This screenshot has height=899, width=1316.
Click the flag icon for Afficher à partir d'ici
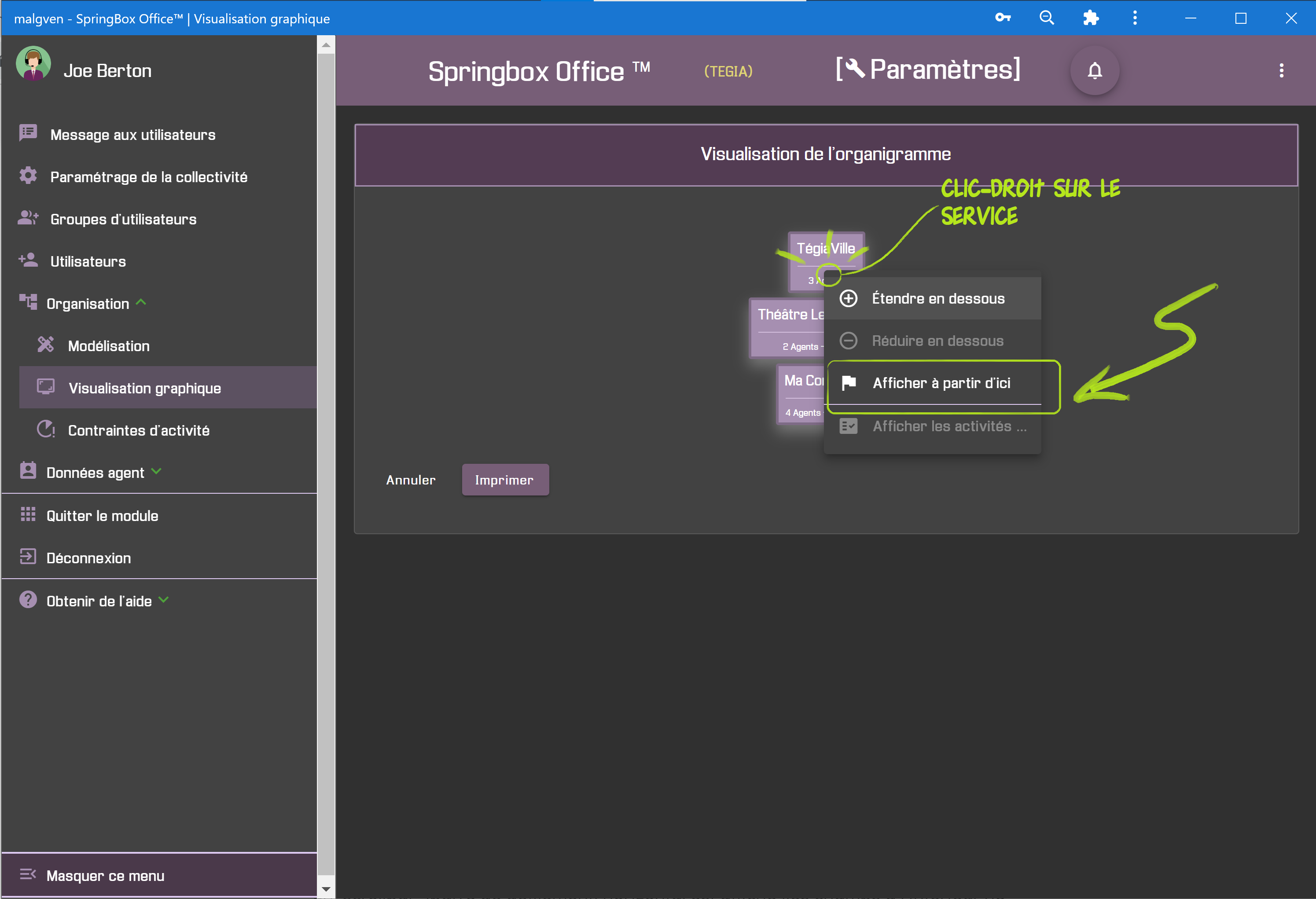click(848, 383)
